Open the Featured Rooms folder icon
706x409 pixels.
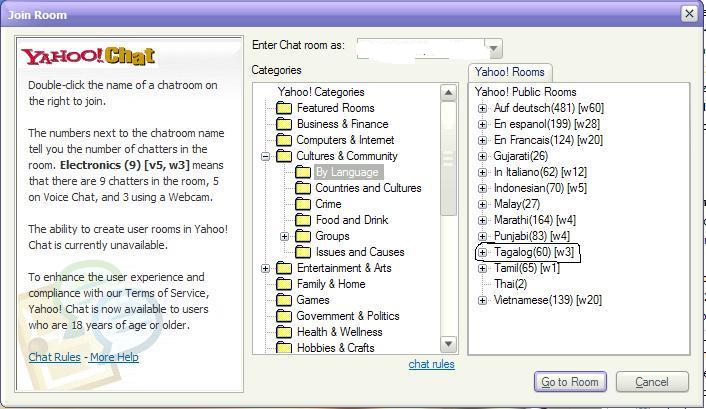click(284, 108)
